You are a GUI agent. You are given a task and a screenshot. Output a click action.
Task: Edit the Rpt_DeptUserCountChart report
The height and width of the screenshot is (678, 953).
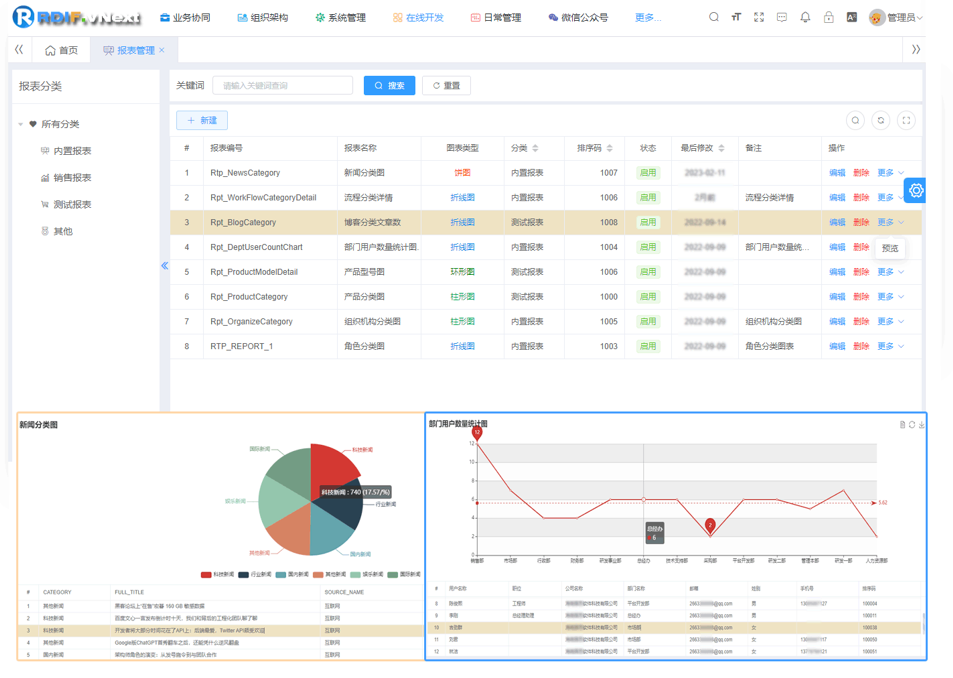click(837, 247)
